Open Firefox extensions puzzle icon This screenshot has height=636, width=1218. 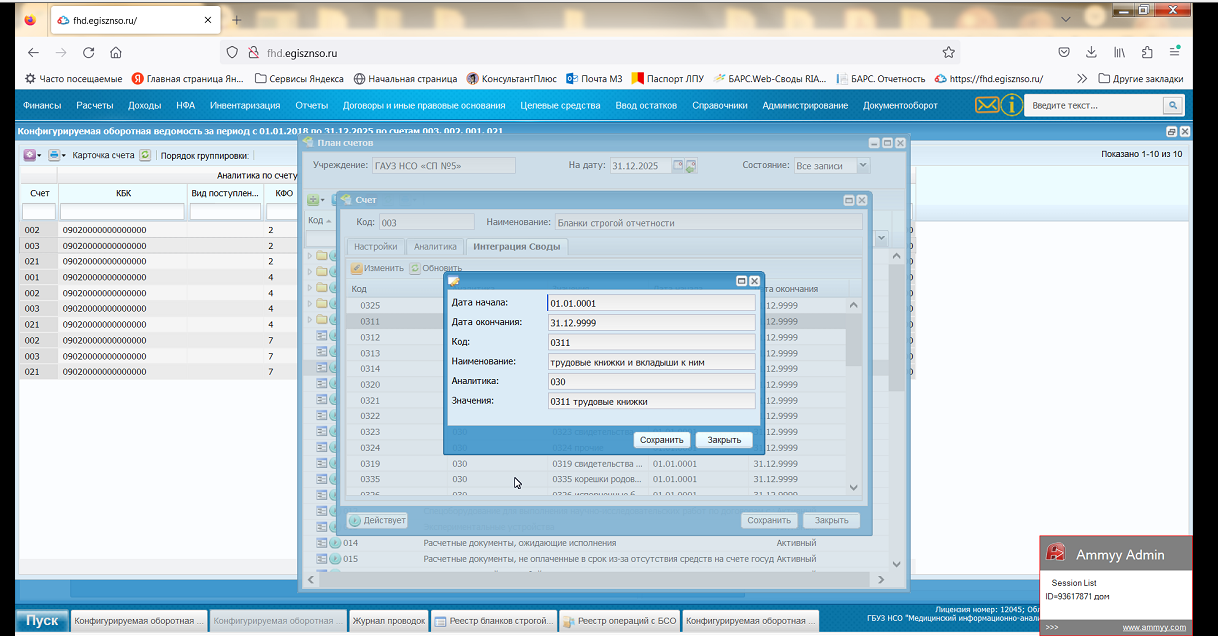click(x=1147, y=52)
